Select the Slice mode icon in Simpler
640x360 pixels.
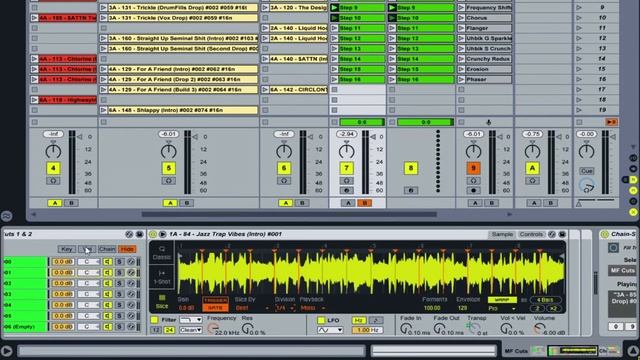click(x=162, y=301)
